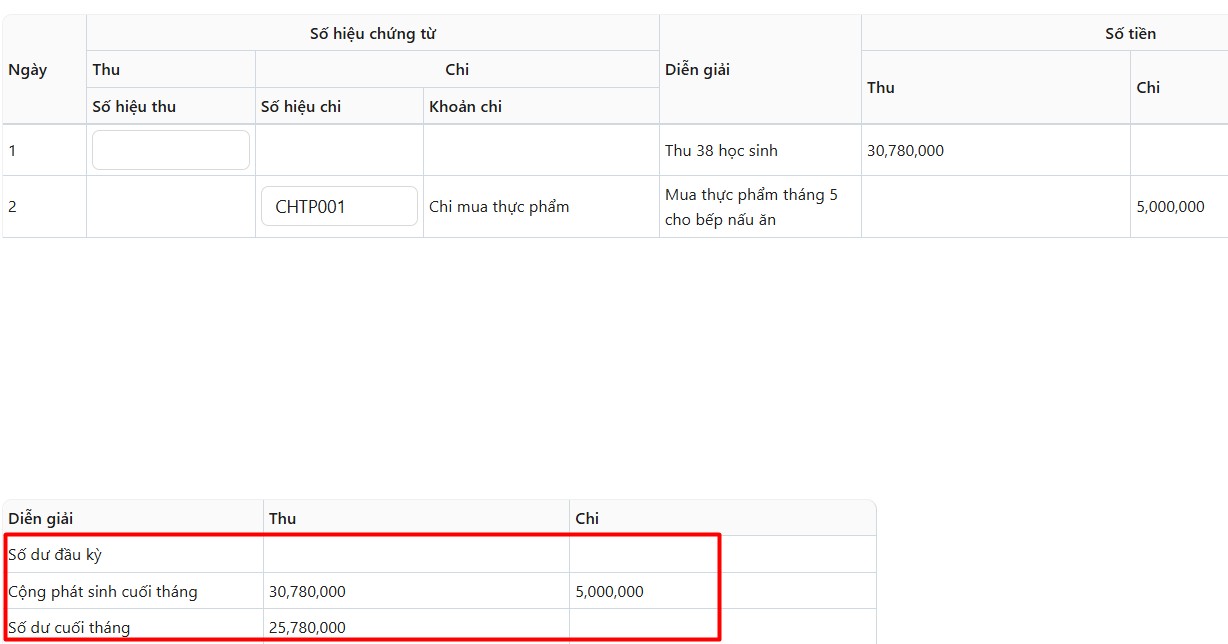The width and height of the screenshot is (1228, 644).
Task: Select the 5,000,000 amount in row 2
Action: tap(1170, 207)
